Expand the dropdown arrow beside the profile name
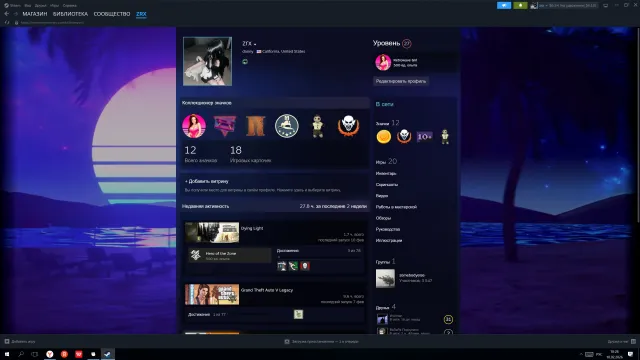This screenshot has height=360, width=640. click(x=255, y=44)
